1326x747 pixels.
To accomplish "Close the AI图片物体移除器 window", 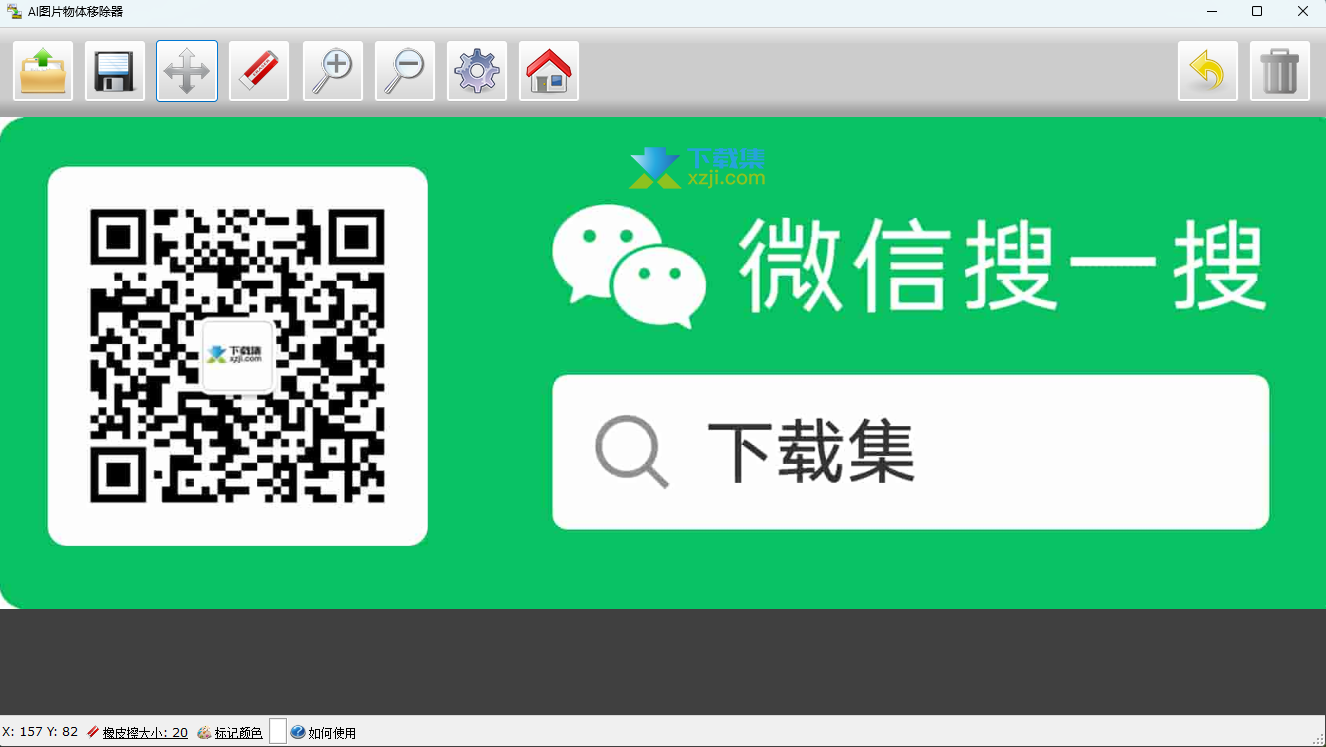I will coord(1303,12).
